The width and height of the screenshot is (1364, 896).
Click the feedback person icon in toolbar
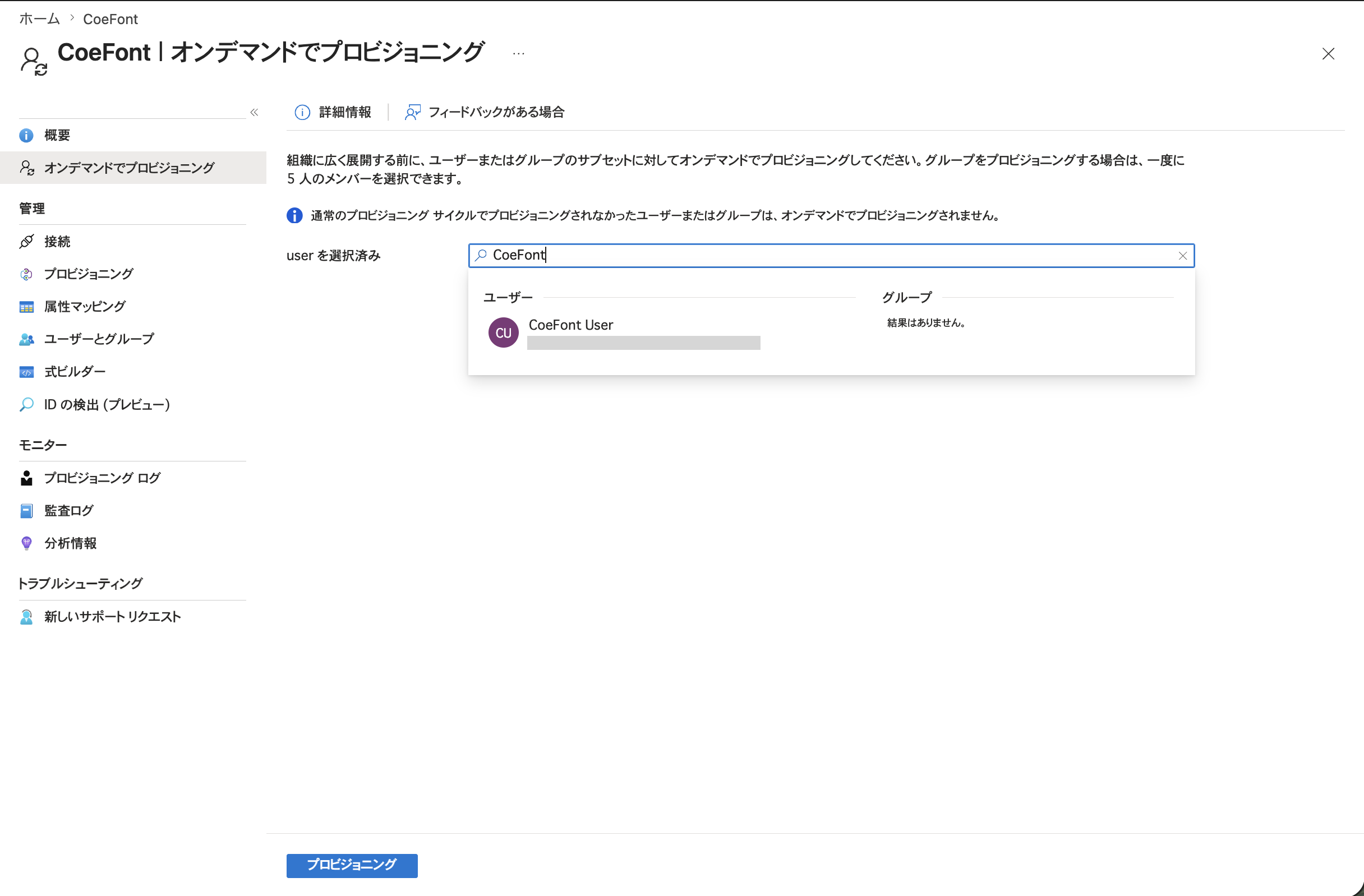413,112
